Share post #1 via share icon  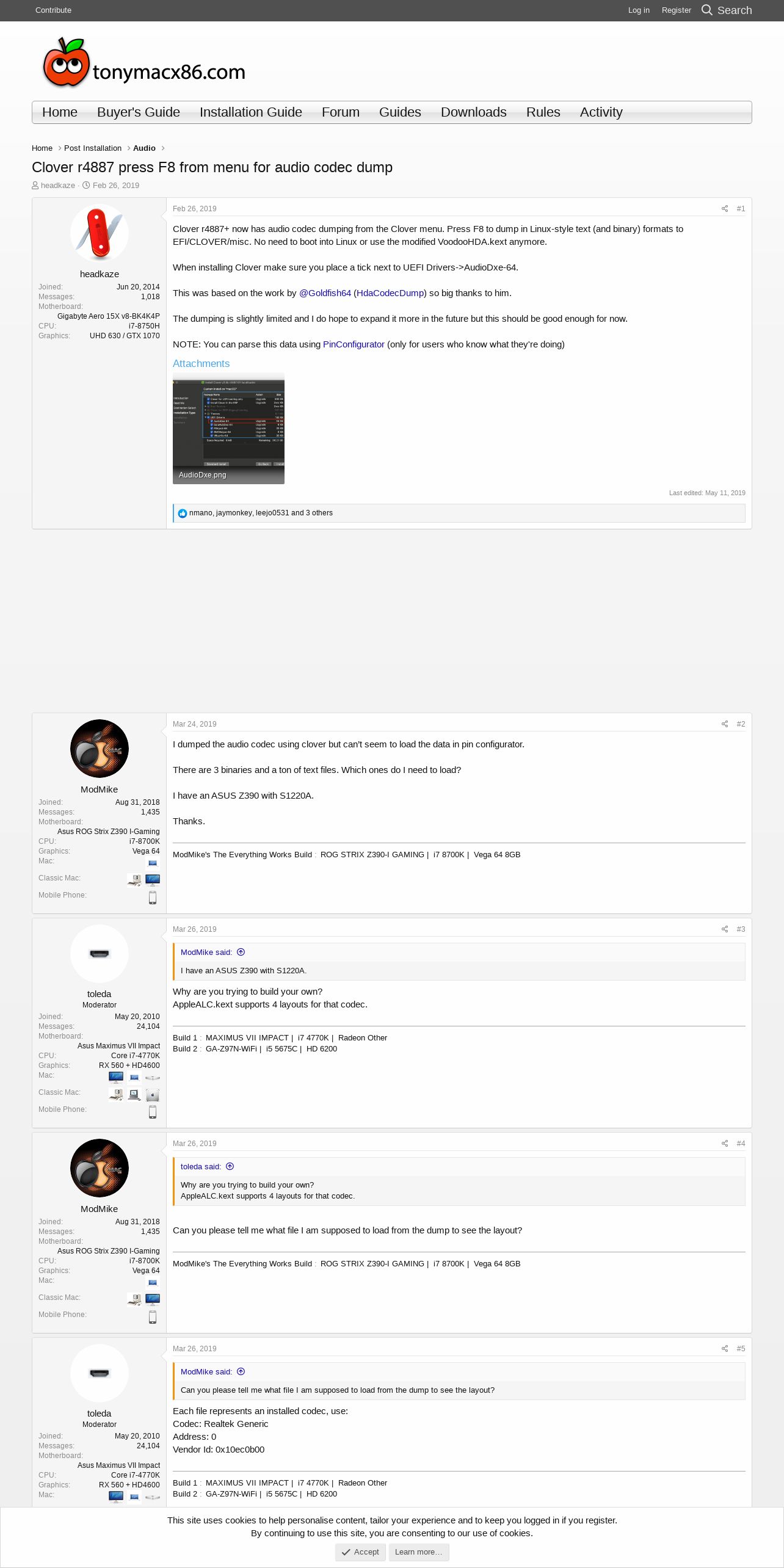[x=725, y=209]
